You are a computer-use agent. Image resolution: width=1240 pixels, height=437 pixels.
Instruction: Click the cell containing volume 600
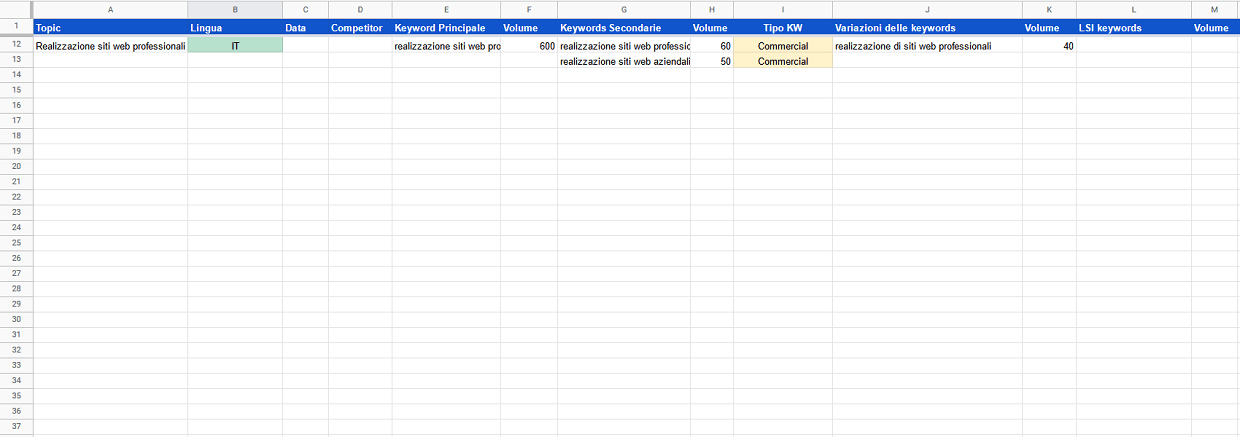tap(529, 46)
